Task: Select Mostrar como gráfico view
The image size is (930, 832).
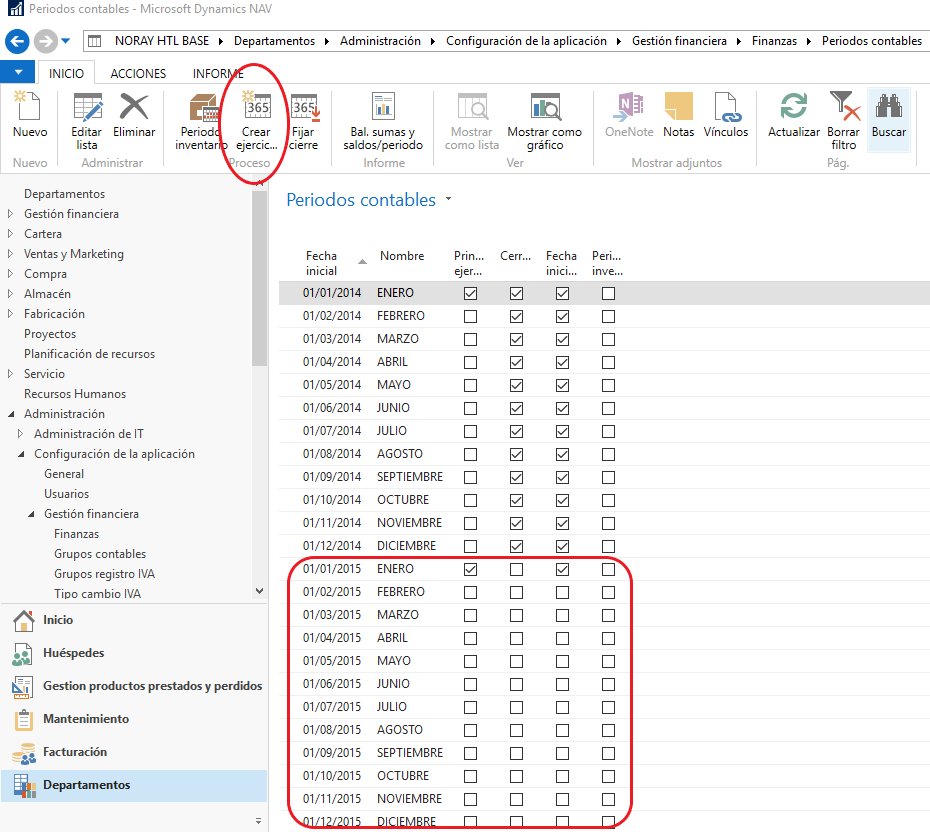Action: pyautogui.click(x=544, y=122)
